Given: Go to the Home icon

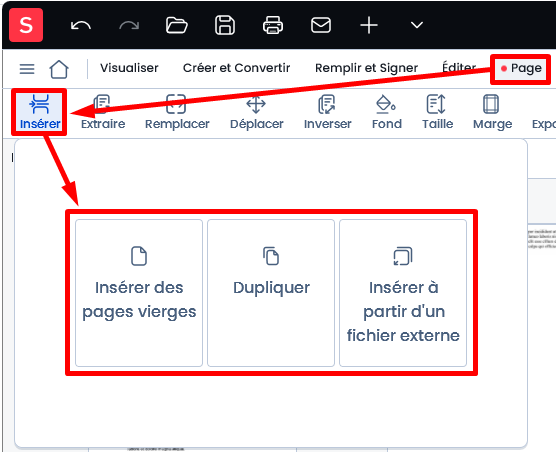Looking at the screenshot, I should (x=59, y=69).
